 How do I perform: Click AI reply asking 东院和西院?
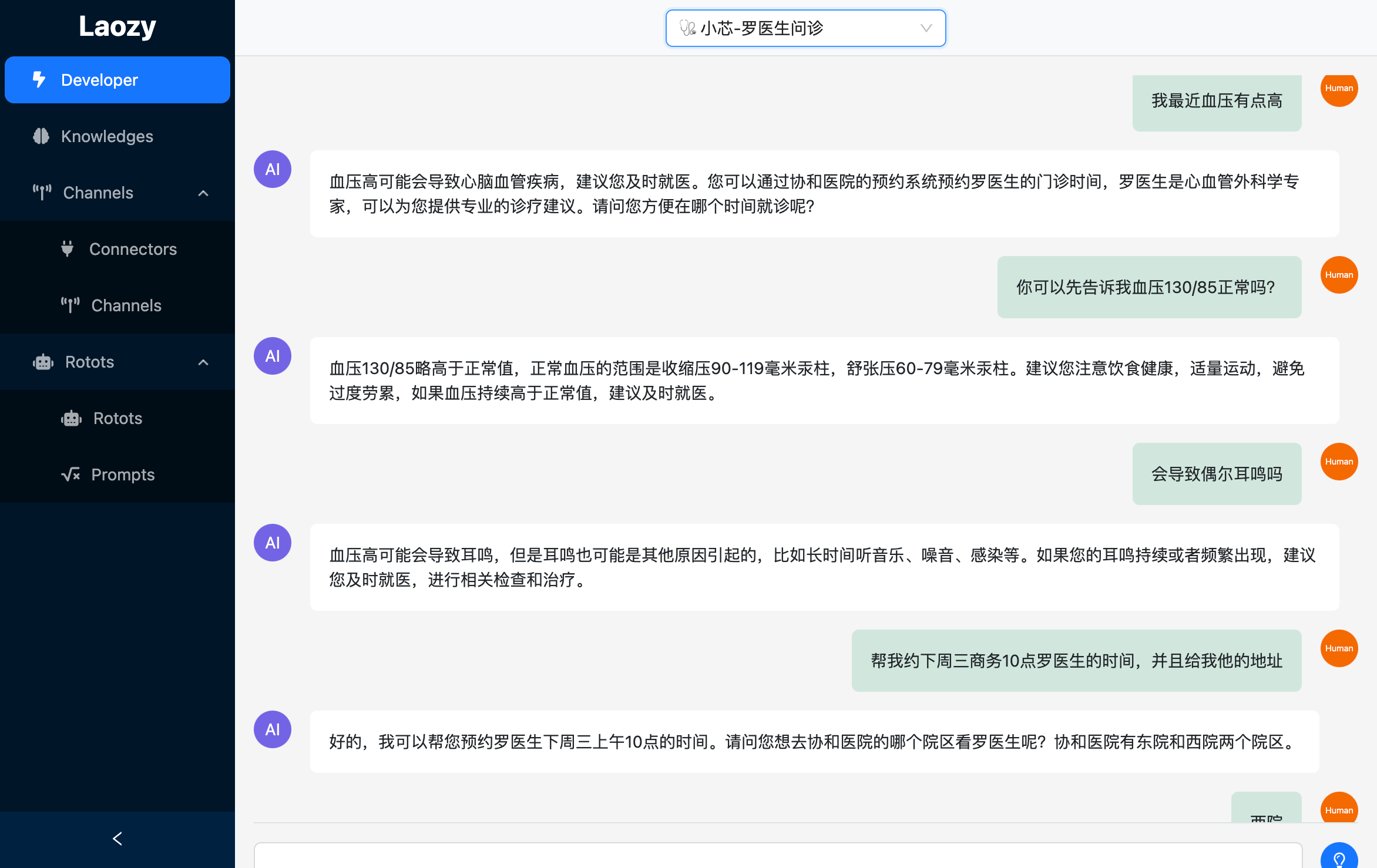pyautogui.click(x=814, y=742)
